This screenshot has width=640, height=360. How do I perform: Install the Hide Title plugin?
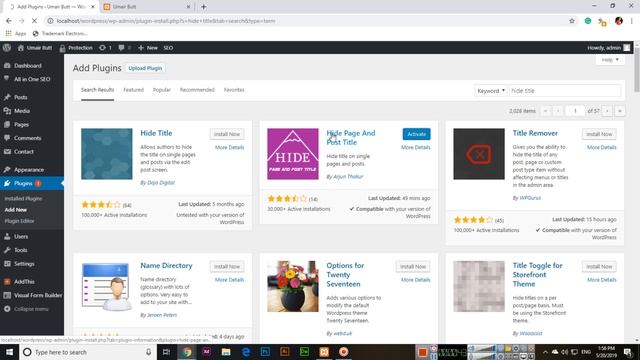[x=227, y=134]
